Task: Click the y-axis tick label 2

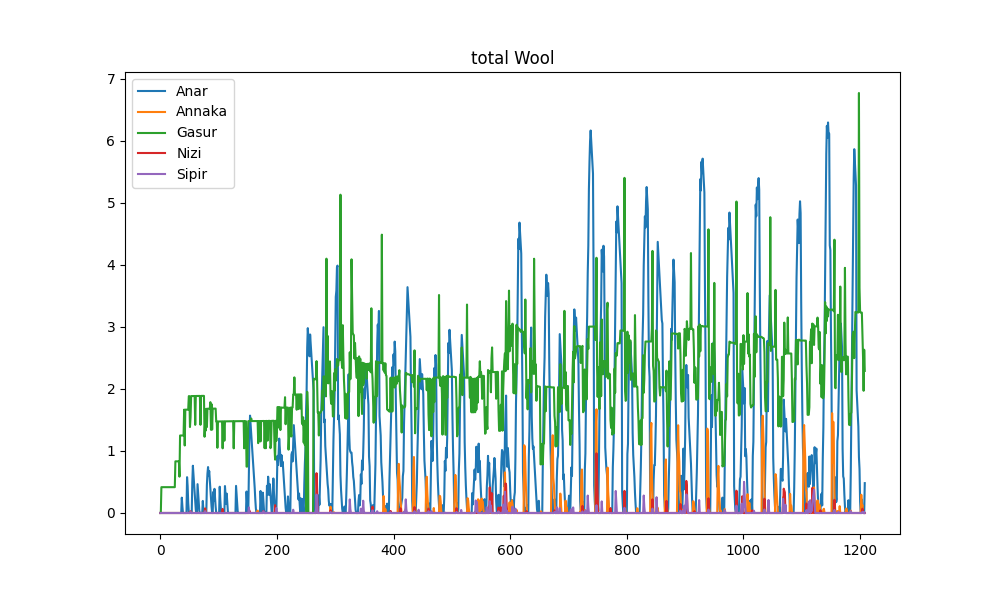Action: [112, 389]
